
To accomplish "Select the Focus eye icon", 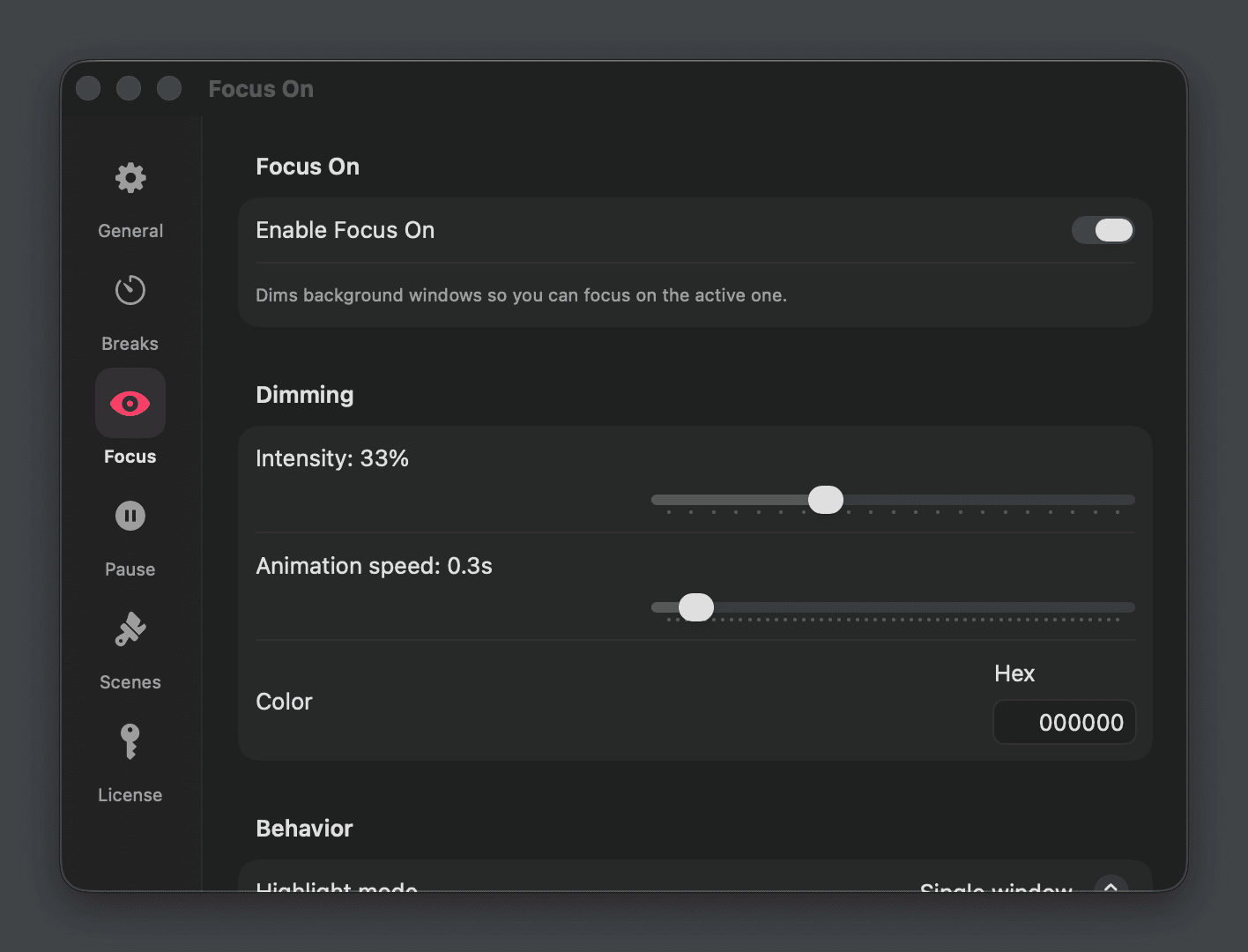I will [x=130, y=404].
